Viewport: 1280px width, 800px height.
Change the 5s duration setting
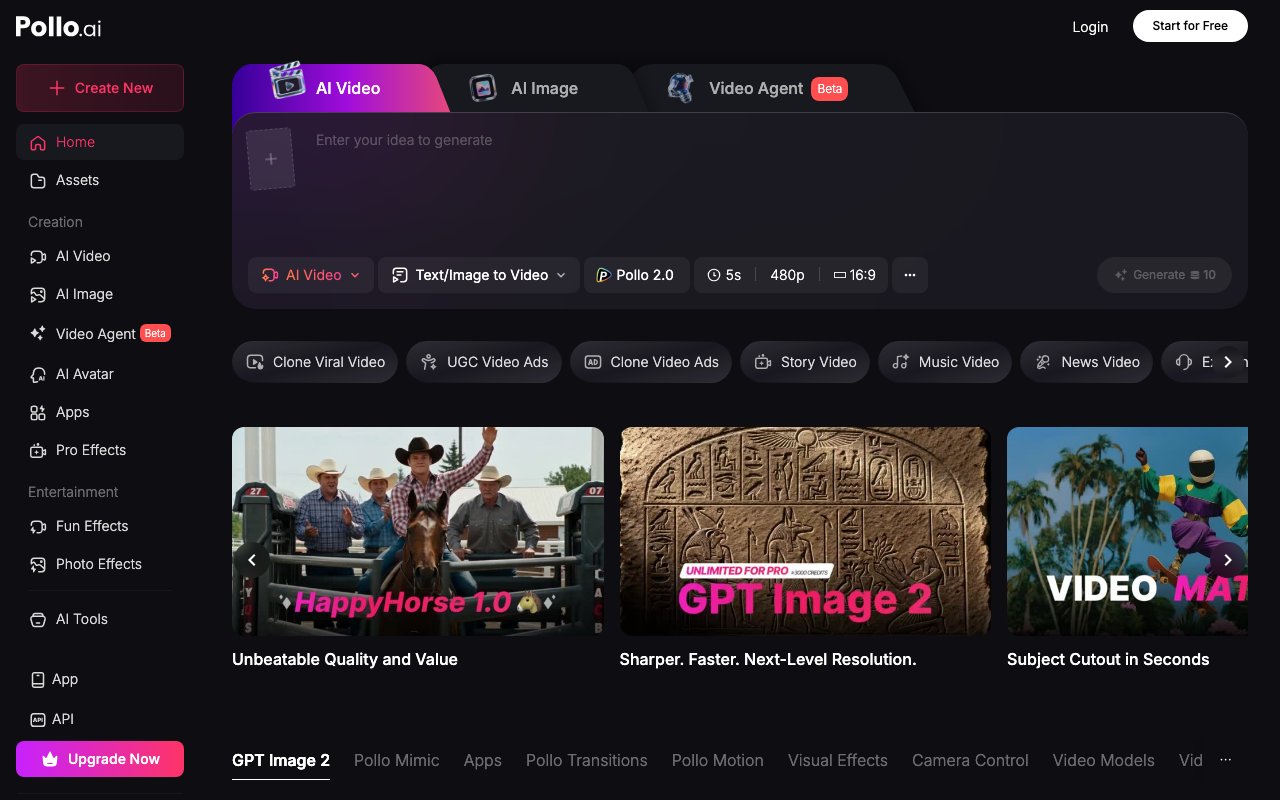coord(724,275)
